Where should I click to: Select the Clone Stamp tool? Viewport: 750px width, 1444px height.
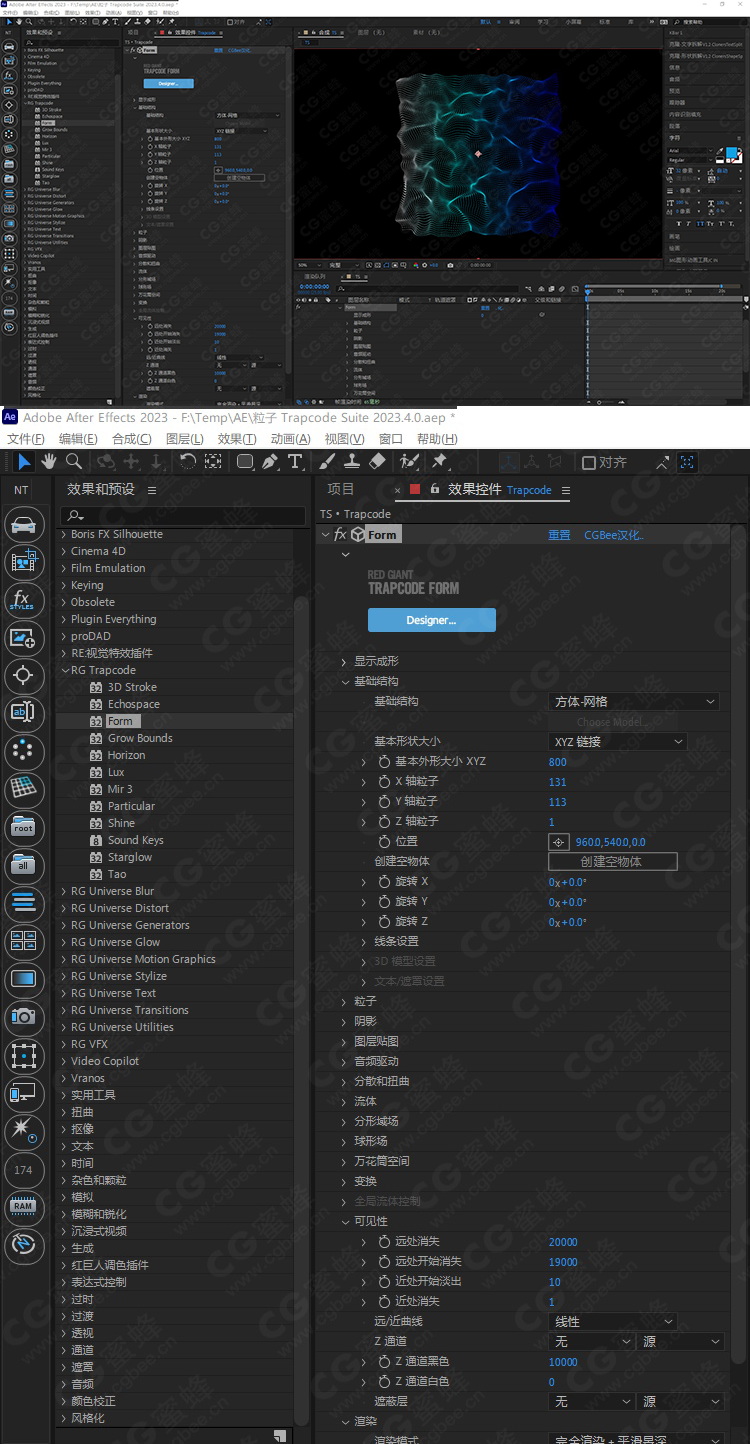(x=352, y=461)
